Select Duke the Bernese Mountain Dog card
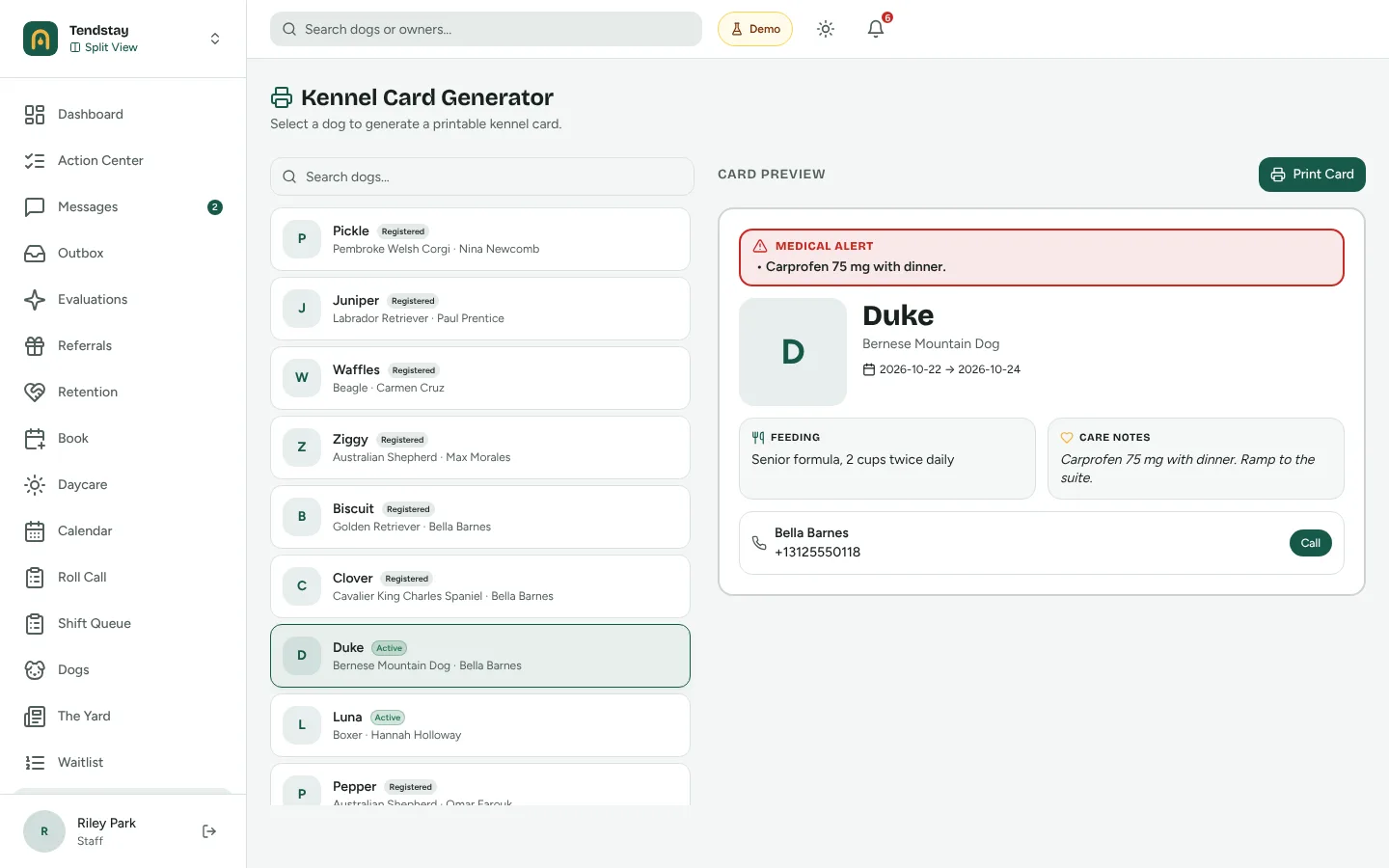The width and height of the screenshot is (1389, 868). coord(480,656)
